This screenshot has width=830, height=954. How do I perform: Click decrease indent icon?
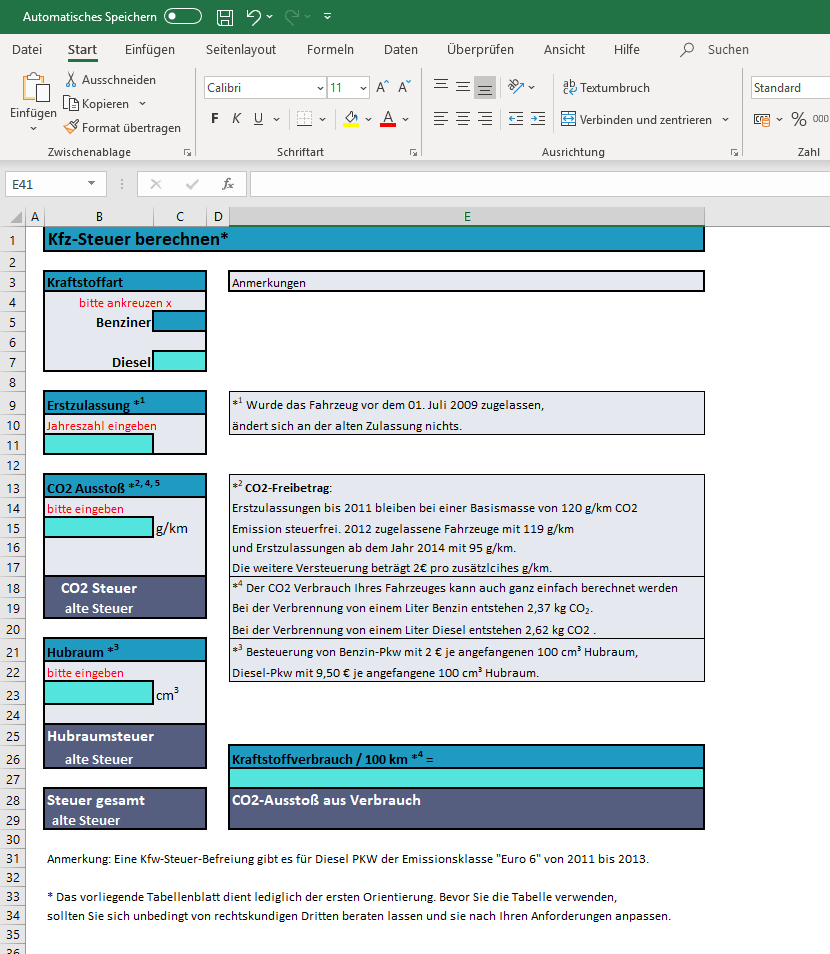coord(516,119)
